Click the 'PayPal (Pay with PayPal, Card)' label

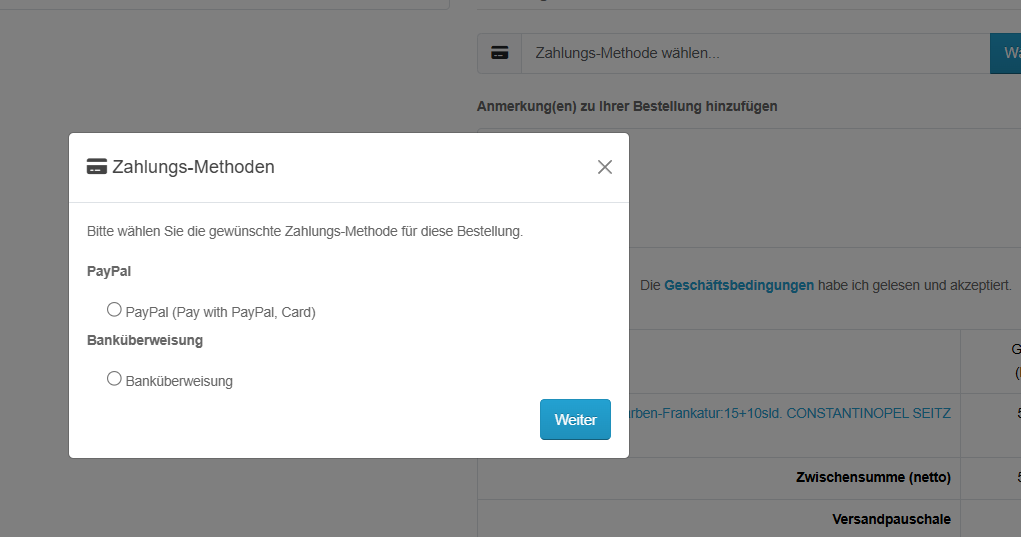220,312
